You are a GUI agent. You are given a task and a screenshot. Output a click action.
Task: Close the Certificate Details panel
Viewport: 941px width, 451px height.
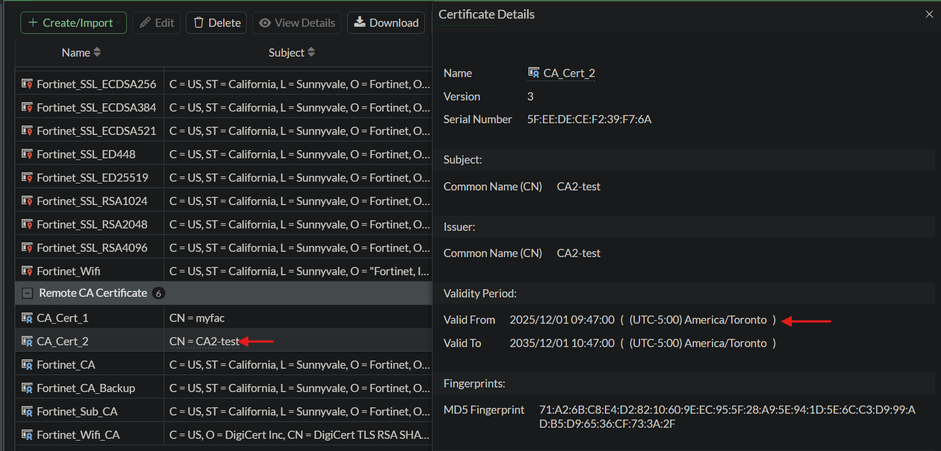tap(929, 15)
